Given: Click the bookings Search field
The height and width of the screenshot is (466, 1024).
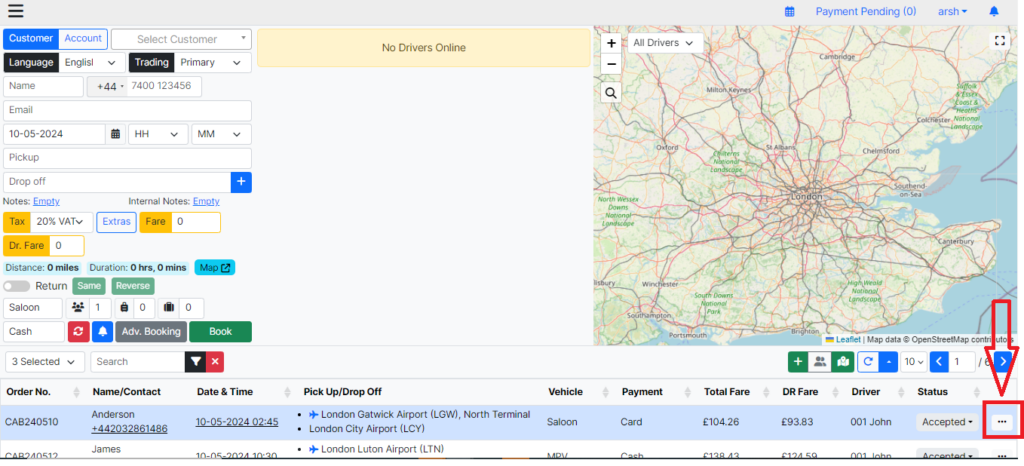Looking at the screenshot, I should pyautogui.click(x=138, y=362).
